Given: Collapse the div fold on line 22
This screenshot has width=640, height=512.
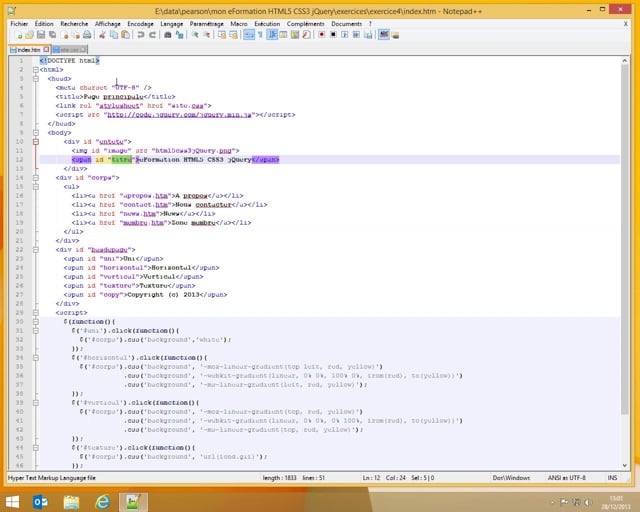Looking at the screenshot, I should [x=36, y=249].
